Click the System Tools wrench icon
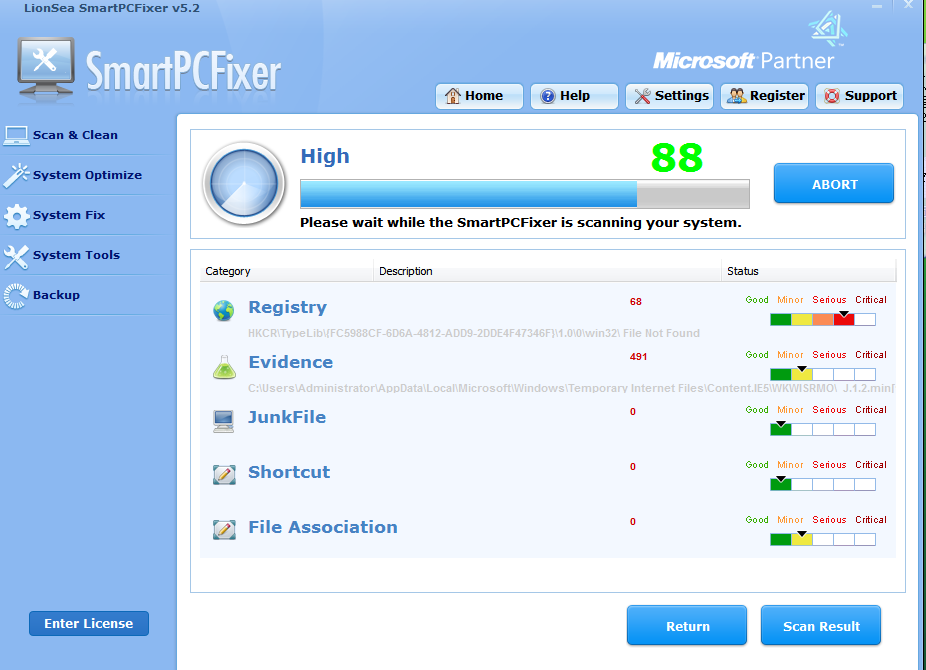The image size is (926, 670). tap(16, 256)
